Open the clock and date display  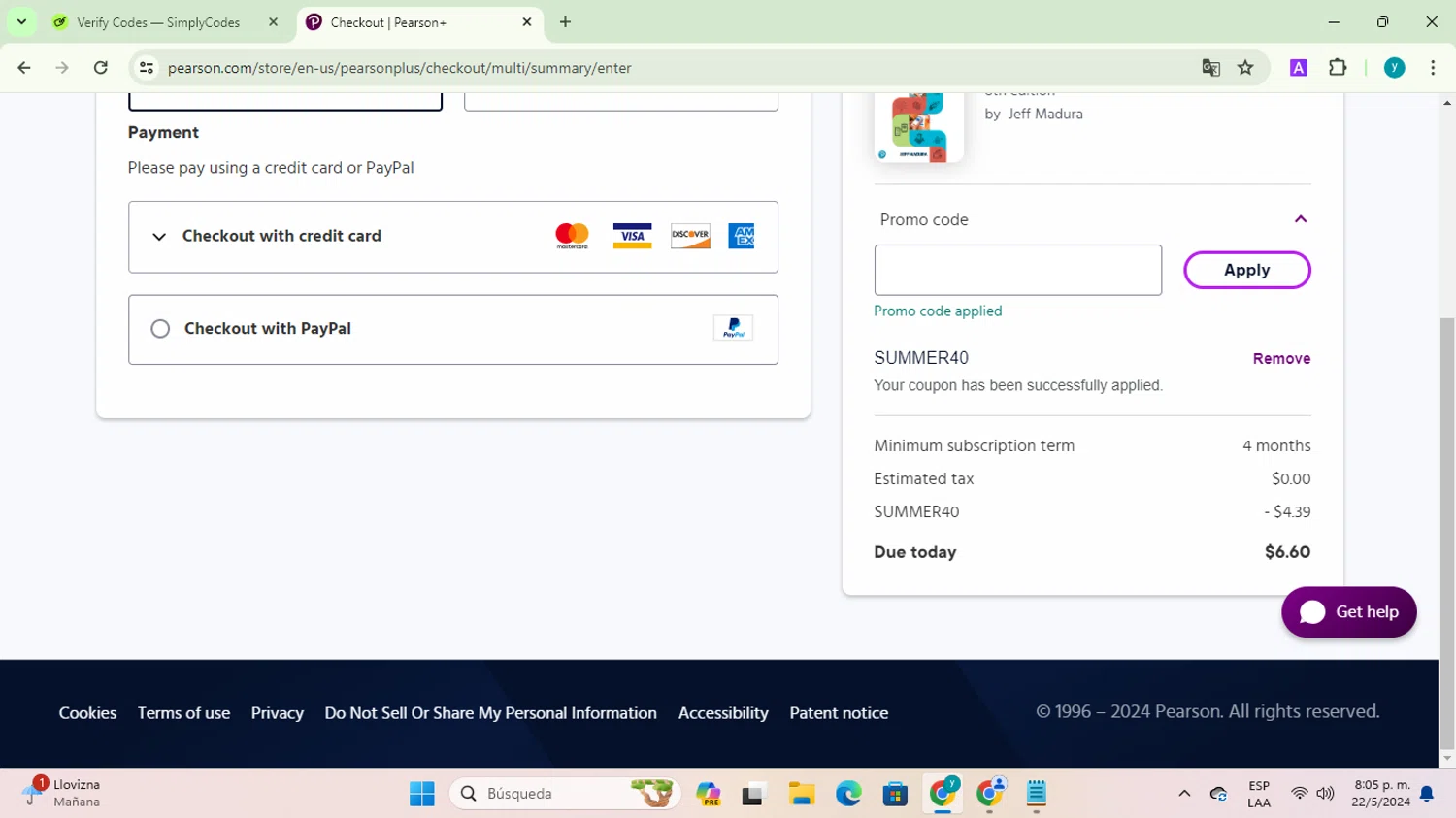(1381, 794)
